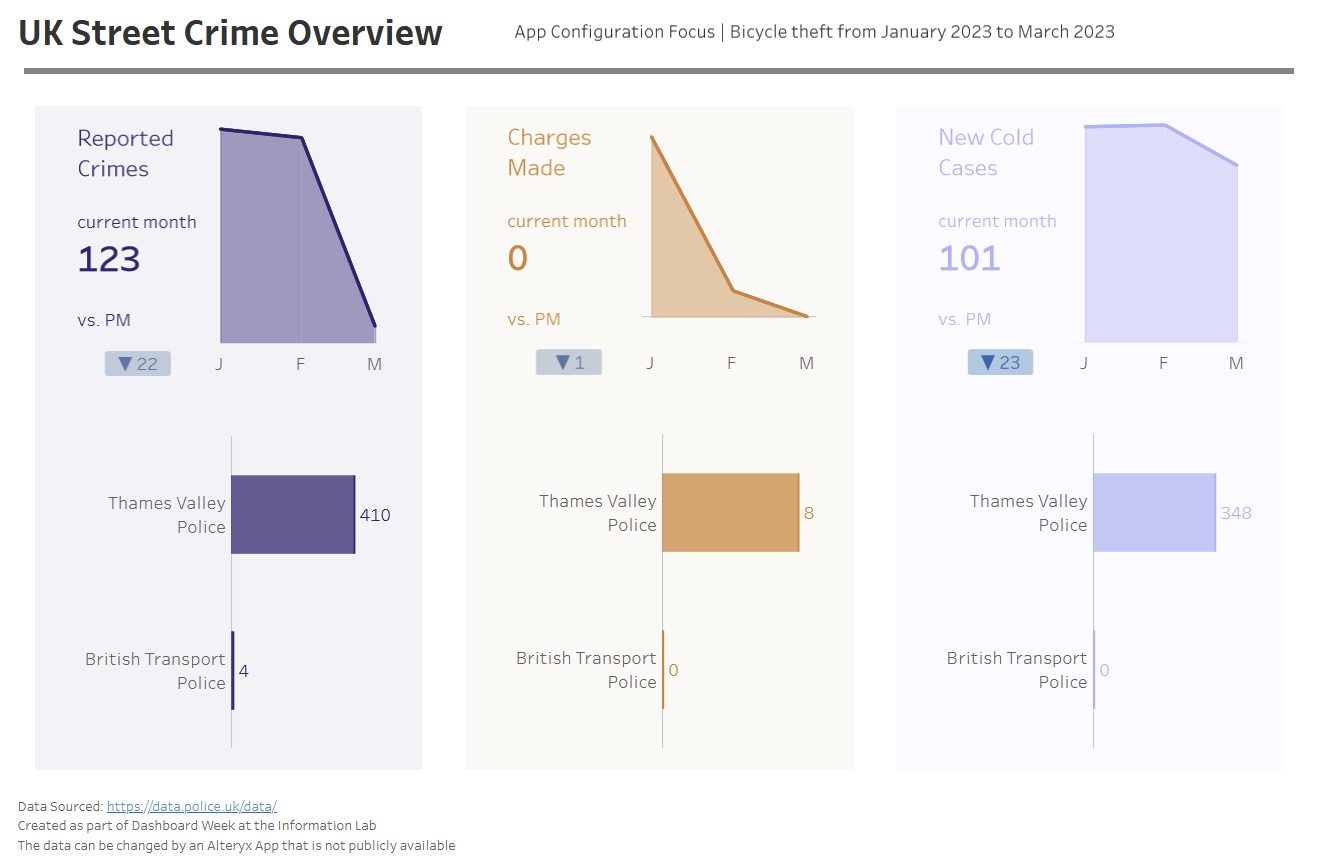Click the Reported Crimes current month value 123

coord(109,260)
